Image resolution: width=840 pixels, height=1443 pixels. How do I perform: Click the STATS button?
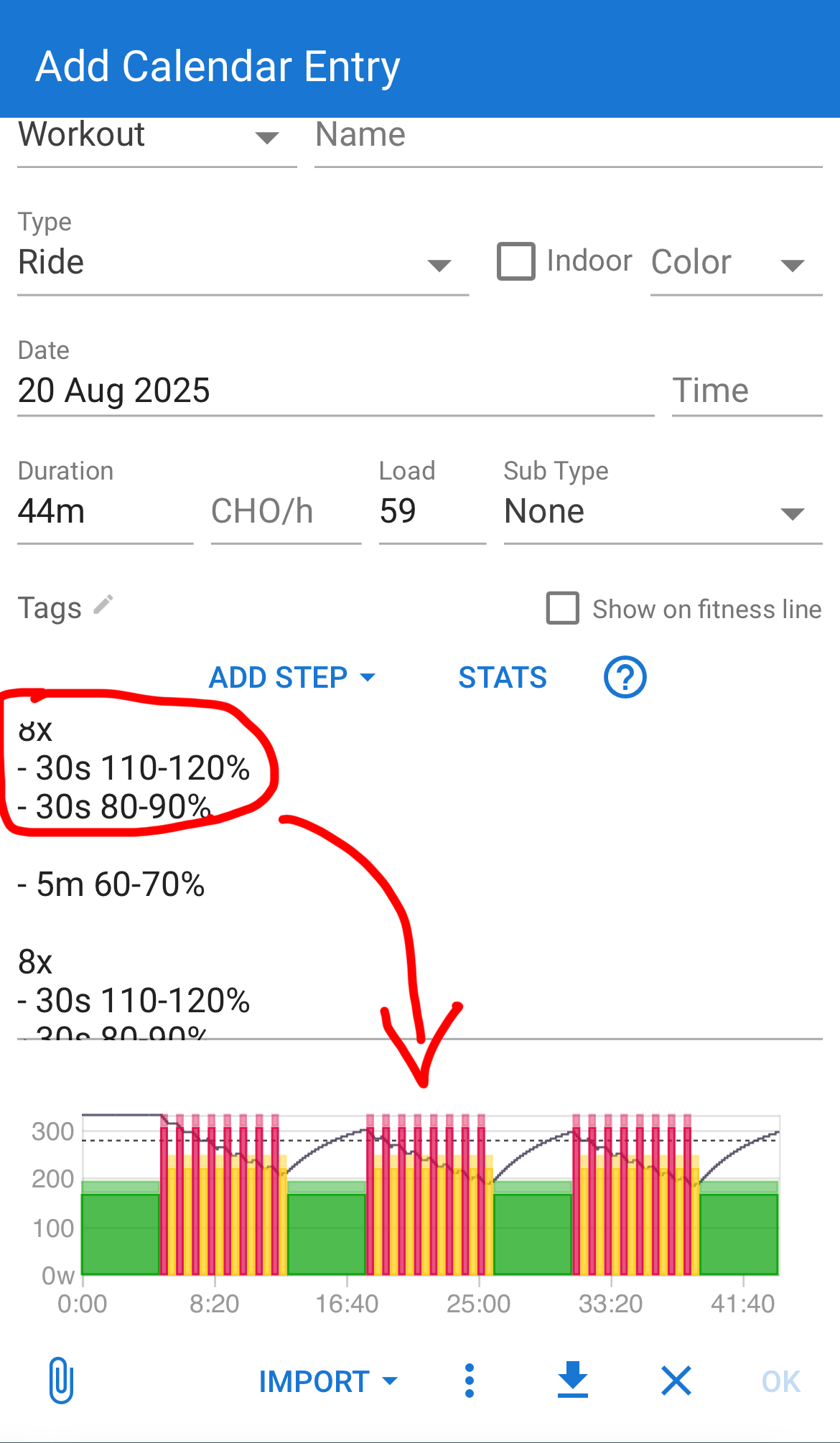503,678
